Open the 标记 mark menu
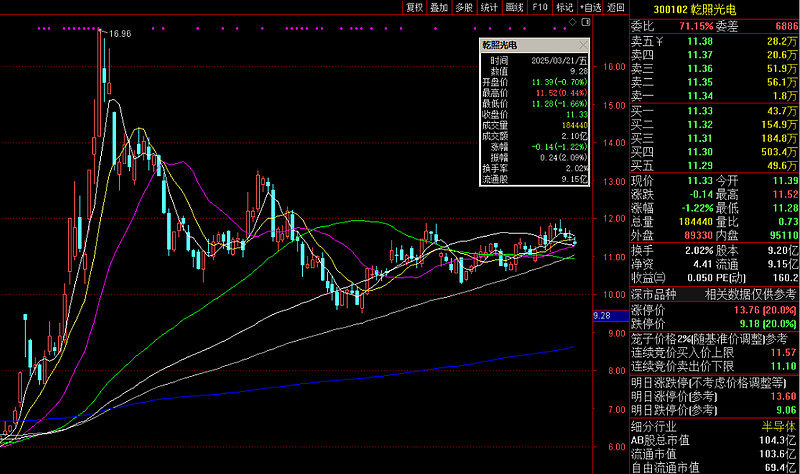This screenshot has width=800, height=474. pos(564,7)
